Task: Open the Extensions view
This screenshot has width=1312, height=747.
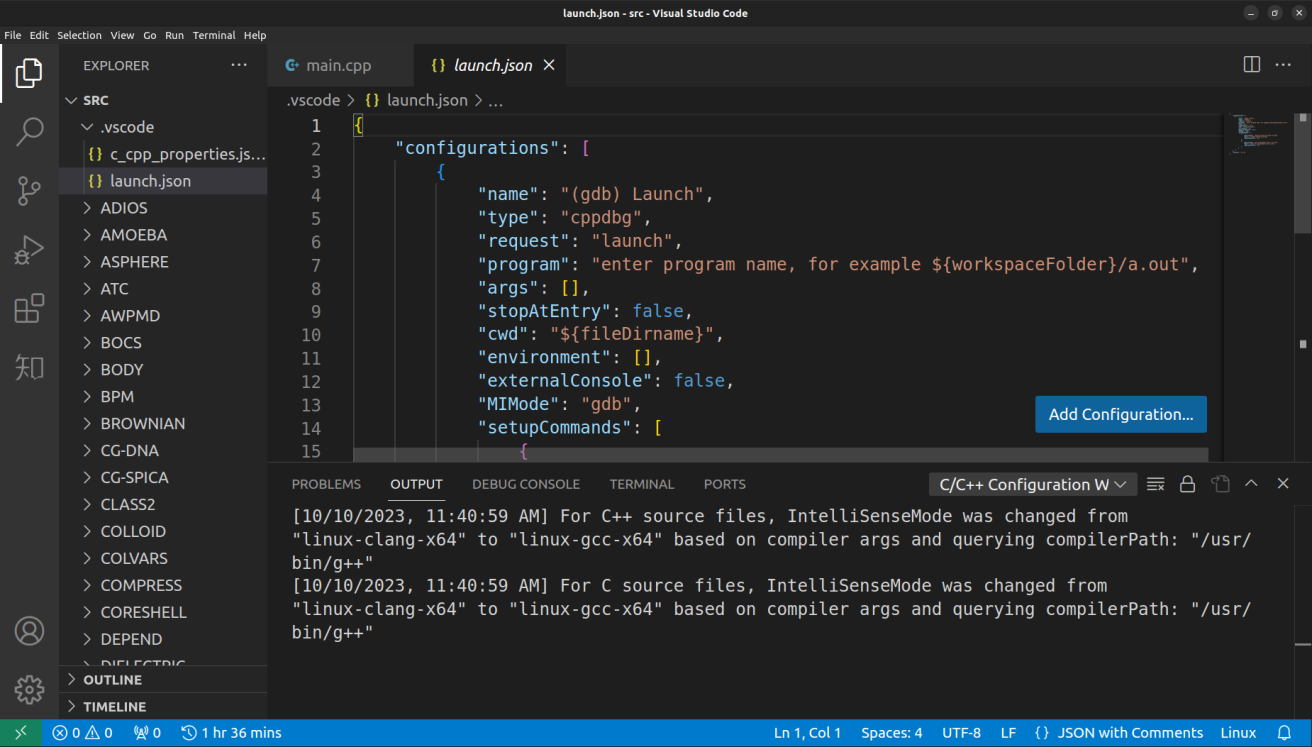Action: (x=30, y=309)
